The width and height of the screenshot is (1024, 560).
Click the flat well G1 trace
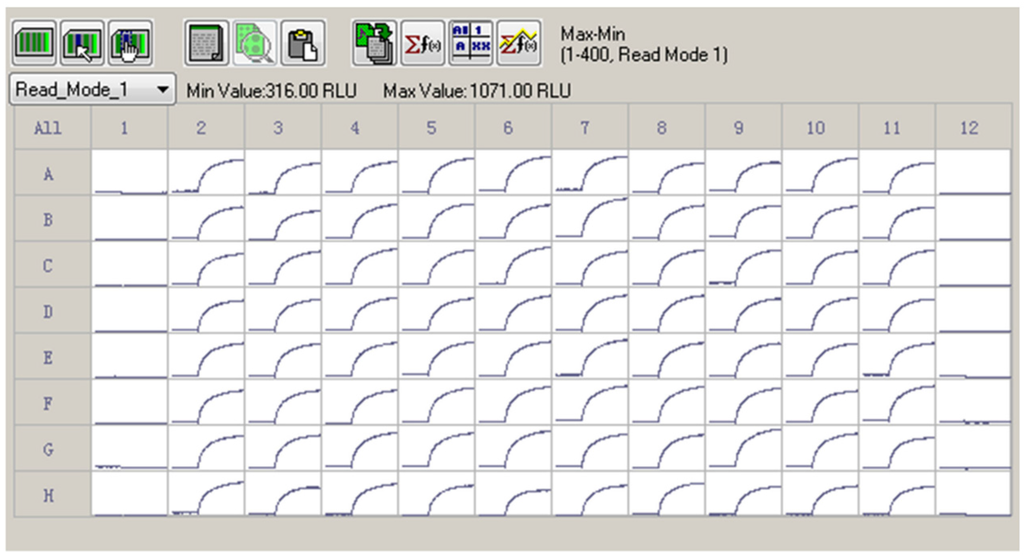pyautogui.click(x=130, y=449)
